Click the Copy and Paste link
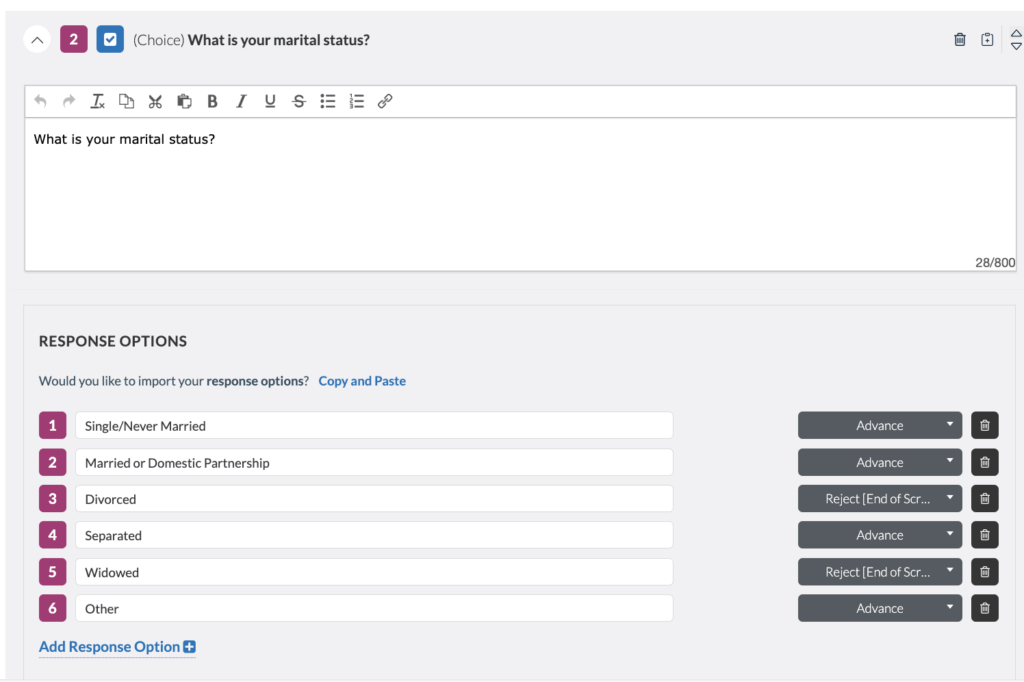 pos(362,381)
